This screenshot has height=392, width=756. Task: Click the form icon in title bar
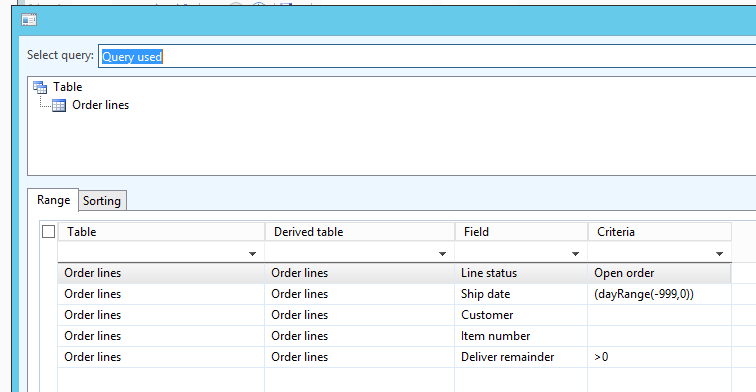29,20
